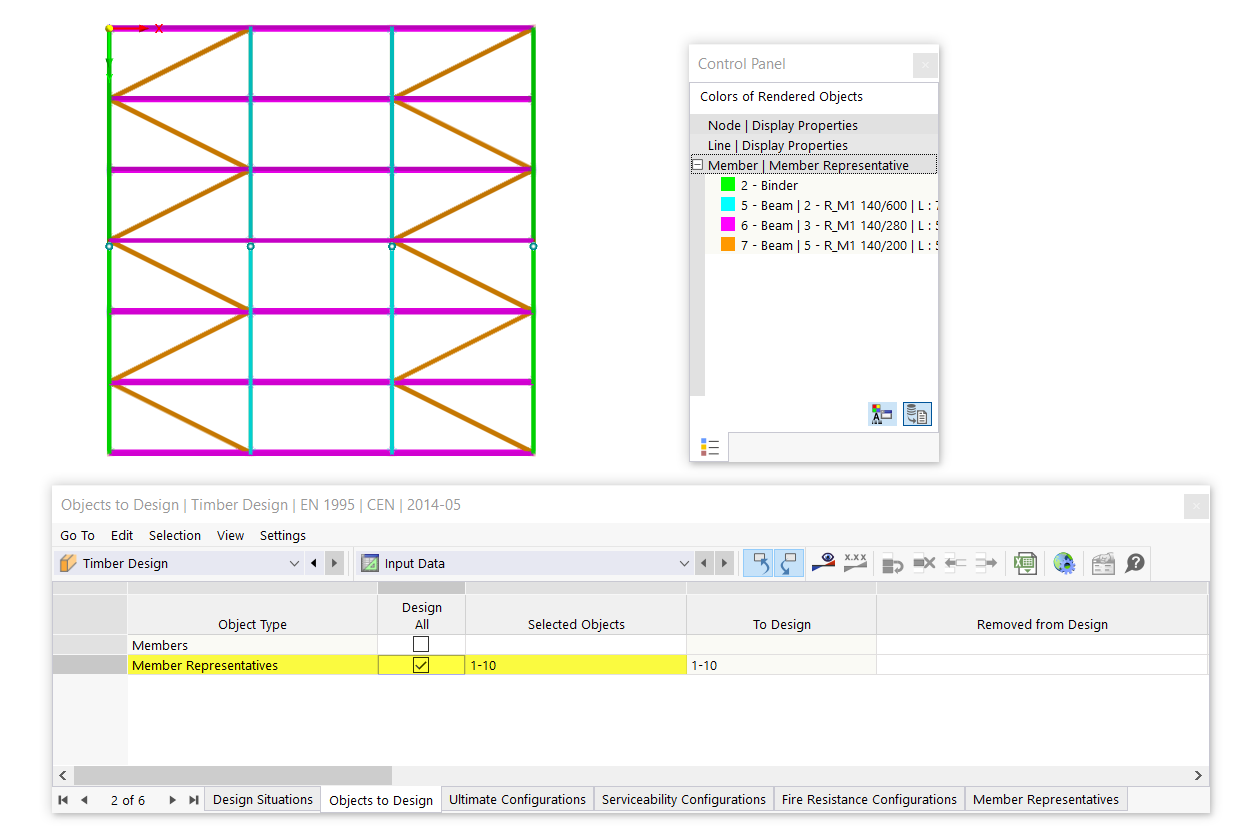Open the help question mark icon

coord(1134,563)
